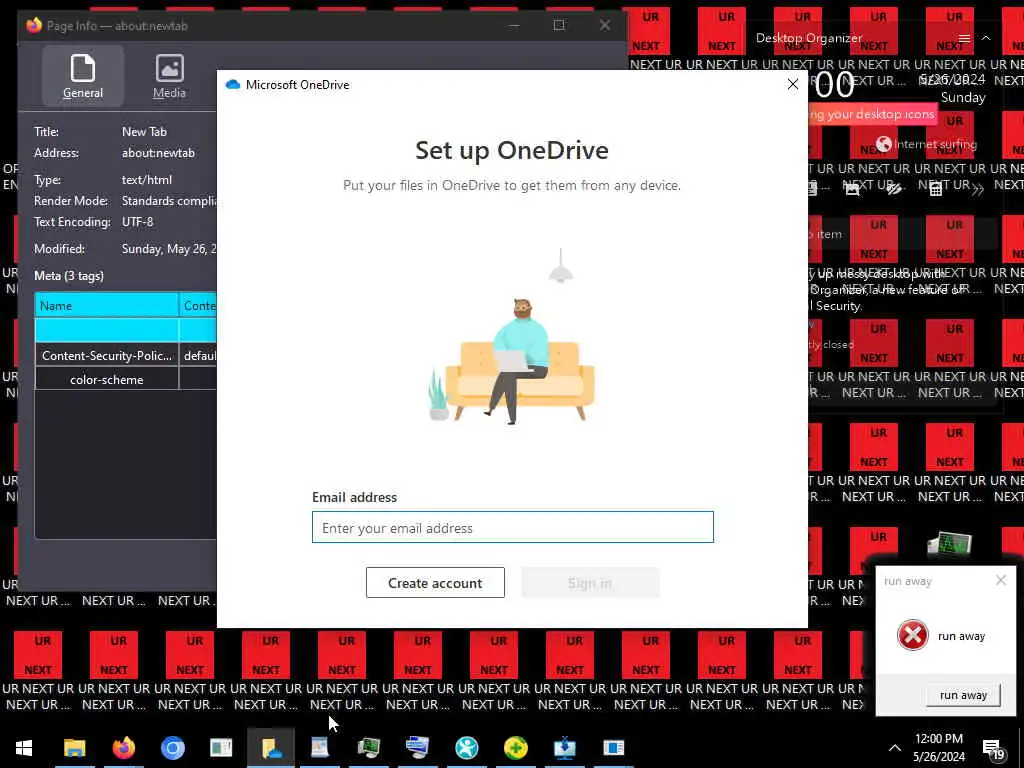Expand more tools with the double chevron
Image resolution: width=1024 pixels, height=768 pixels.
coord(978,189)
